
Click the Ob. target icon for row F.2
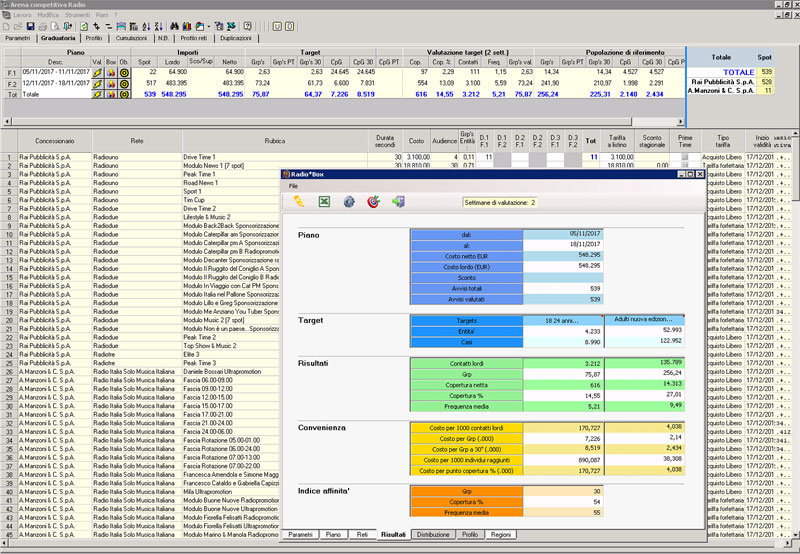pos(124,83)
